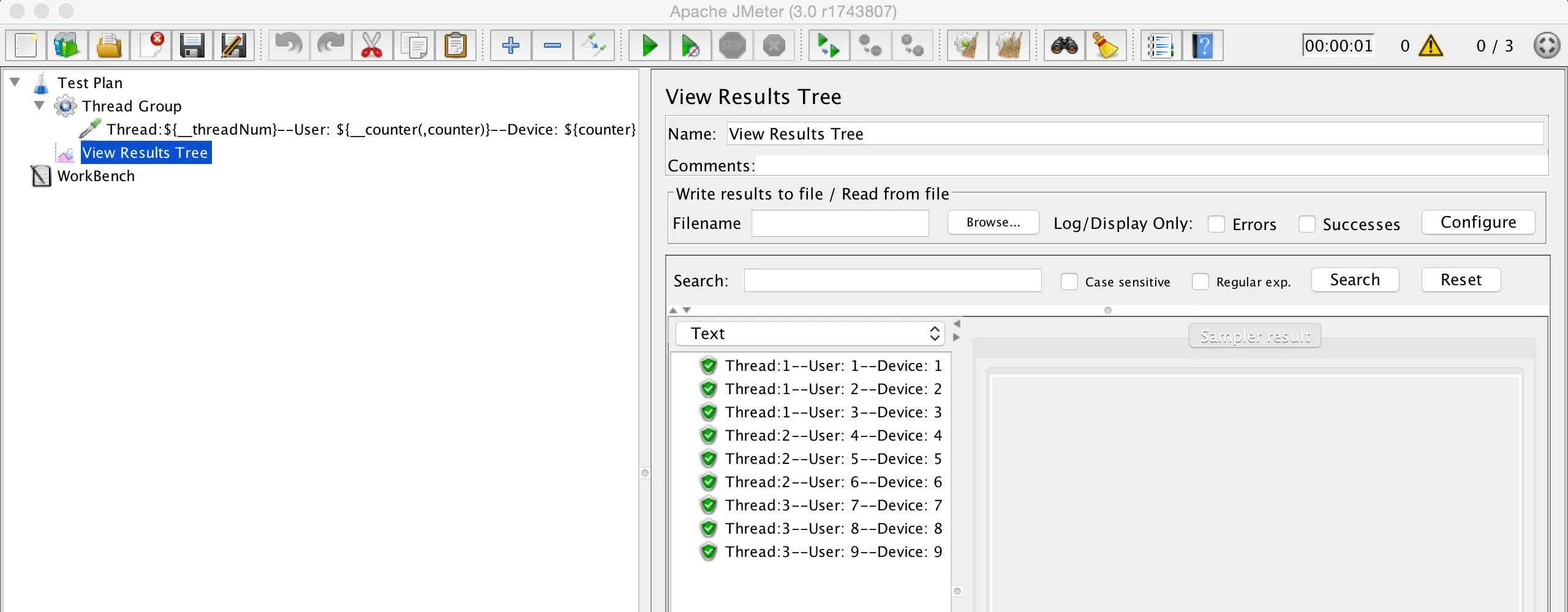Click the Filename input field
Viewport: 1568px width, 612px height.
tap(840, 223)
